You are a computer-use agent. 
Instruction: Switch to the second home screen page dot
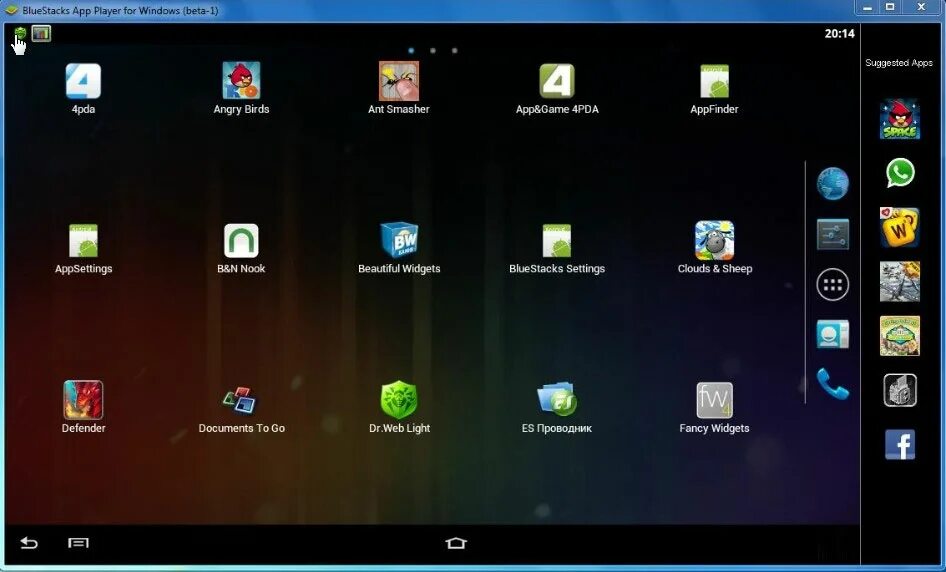pyautogui.click(x=433, y=51)
